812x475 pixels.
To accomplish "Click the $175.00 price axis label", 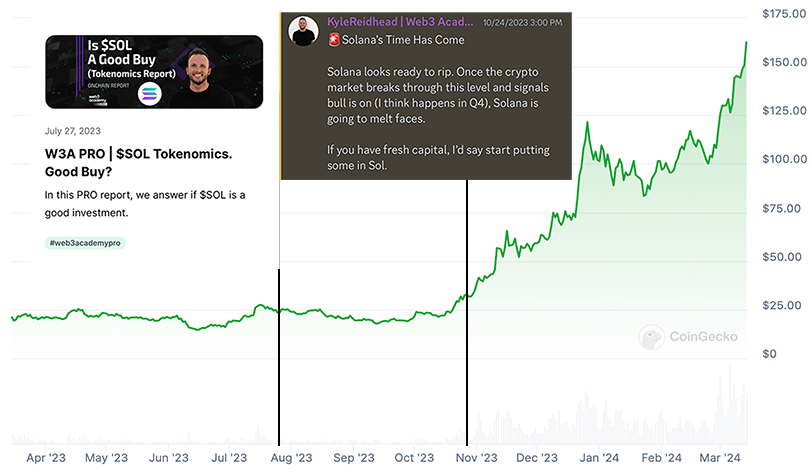I will (784, 14).
